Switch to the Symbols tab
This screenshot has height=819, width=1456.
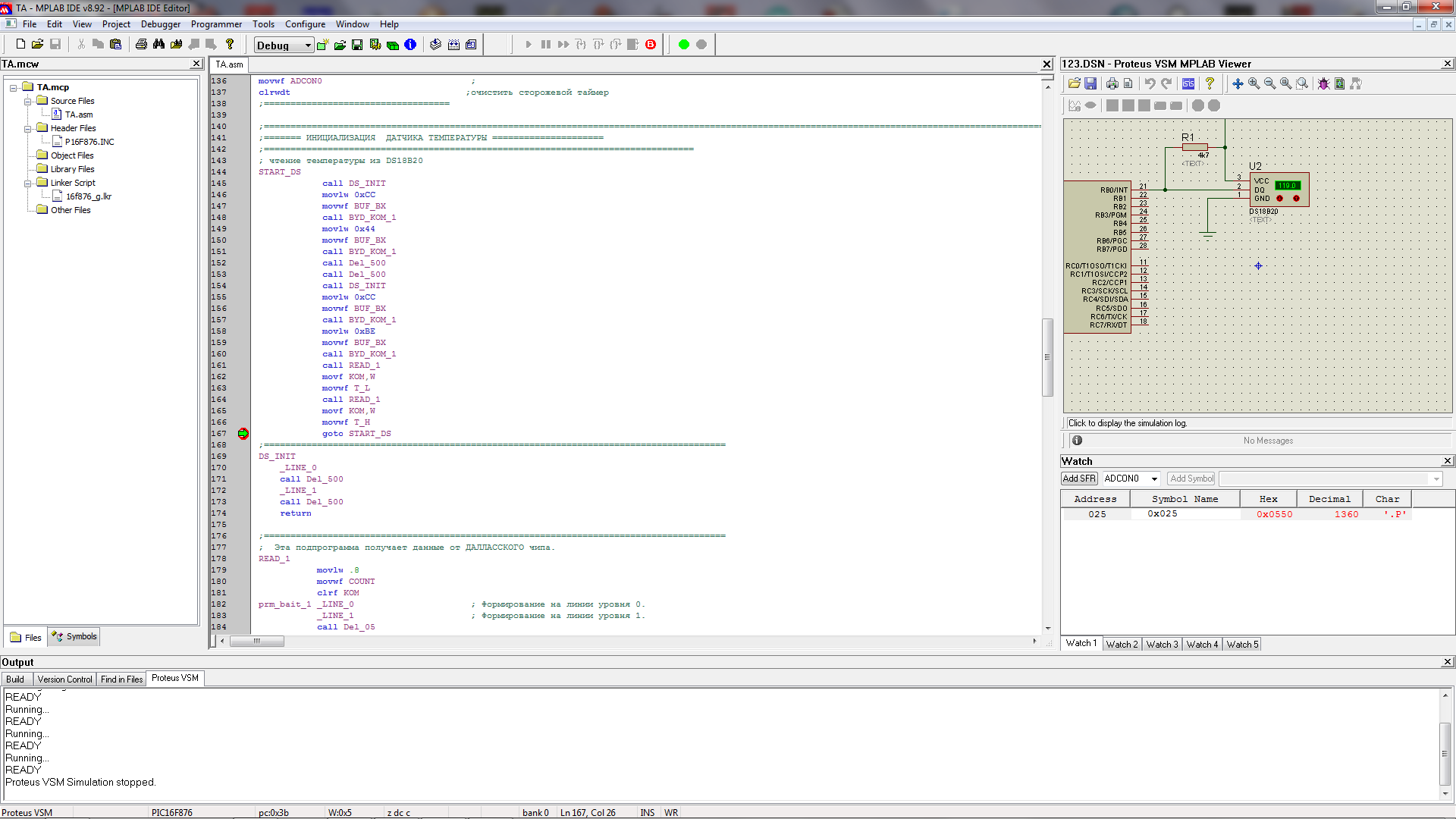pos(74,637)
